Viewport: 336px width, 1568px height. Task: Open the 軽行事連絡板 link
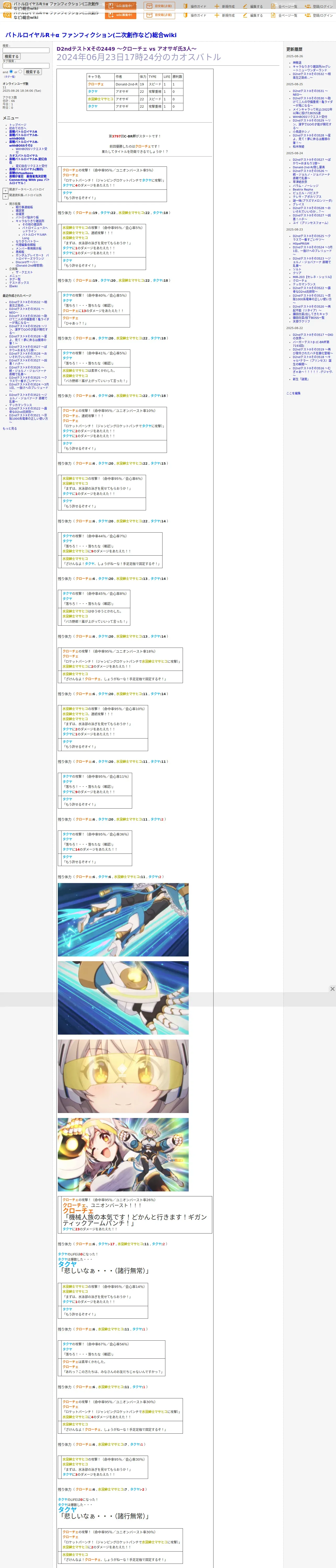(24, 207)
